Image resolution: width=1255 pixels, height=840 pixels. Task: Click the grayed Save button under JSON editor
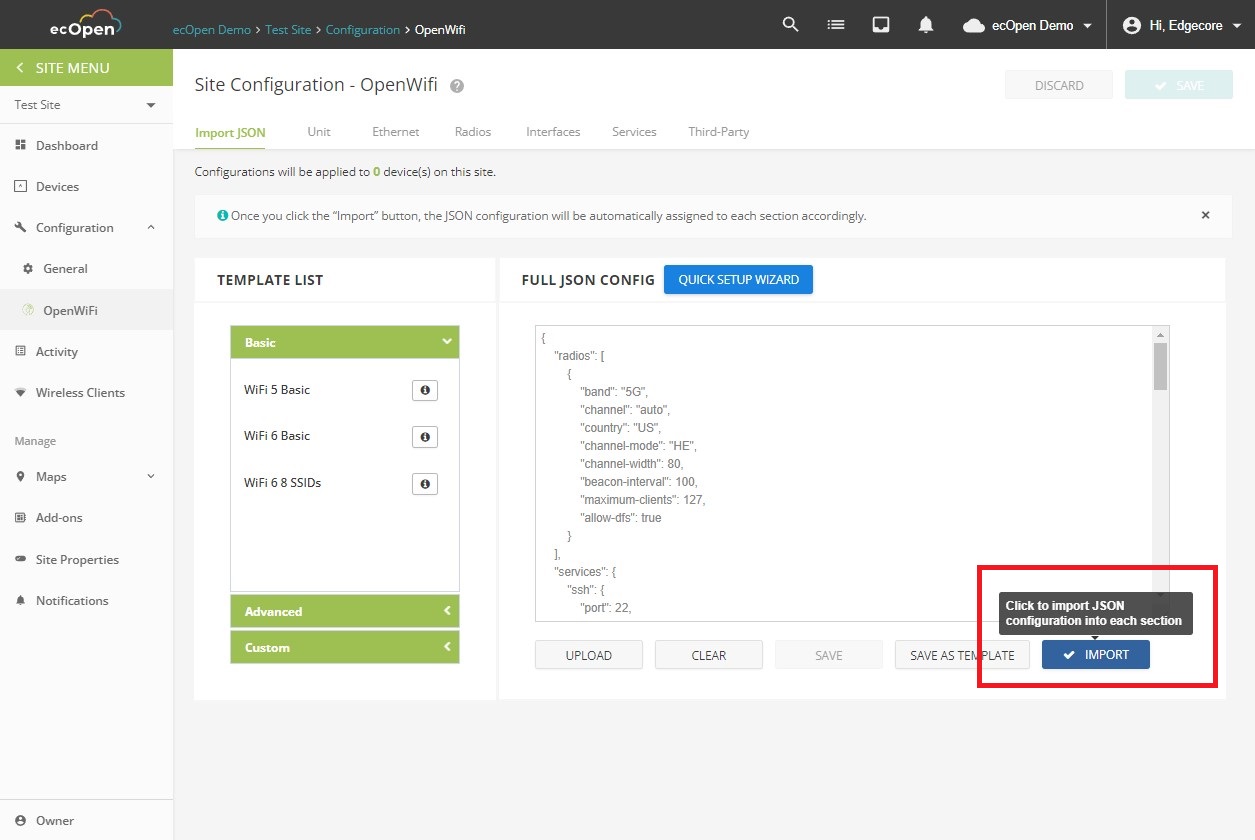(x=829, y=655)
